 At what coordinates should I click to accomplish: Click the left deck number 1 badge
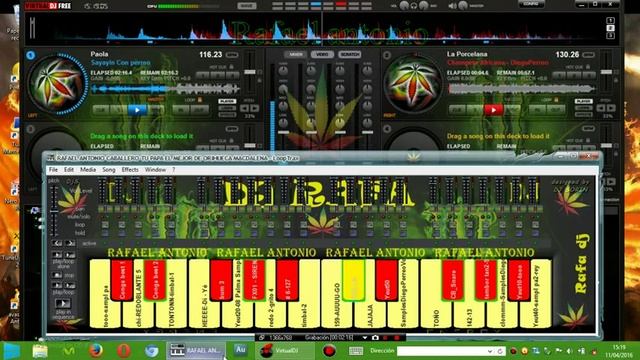[x=31, y=55]
